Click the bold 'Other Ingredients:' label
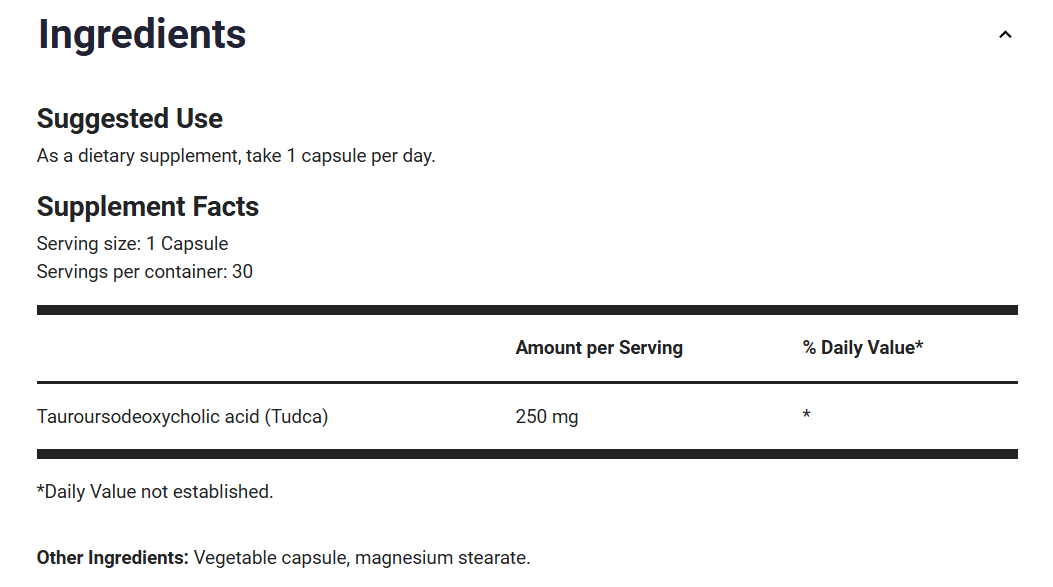Image resolution: width=1053 pixels, height=587 pixels. point(112,558)
